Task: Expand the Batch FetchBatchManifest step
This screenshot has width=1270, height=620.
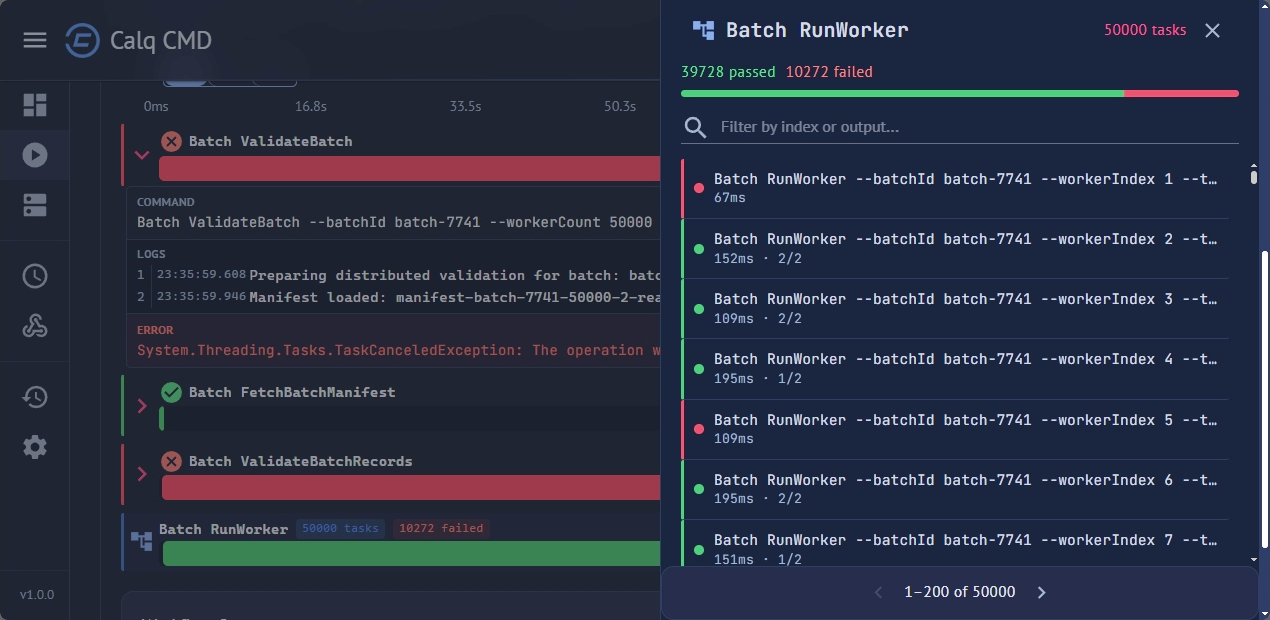Action: (142, 406)
